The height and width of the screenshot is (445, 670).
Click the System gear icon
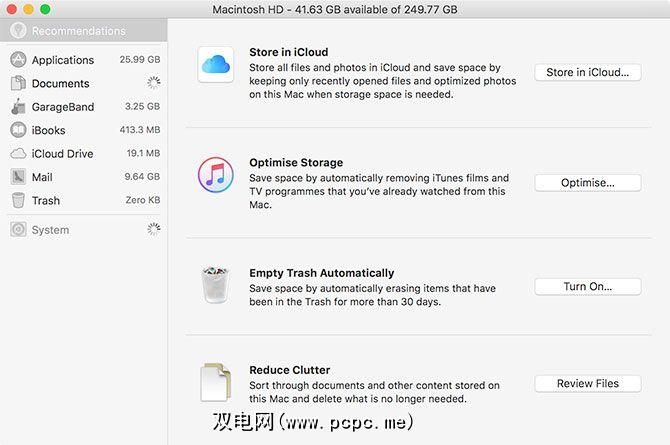(x=18, y=230)
